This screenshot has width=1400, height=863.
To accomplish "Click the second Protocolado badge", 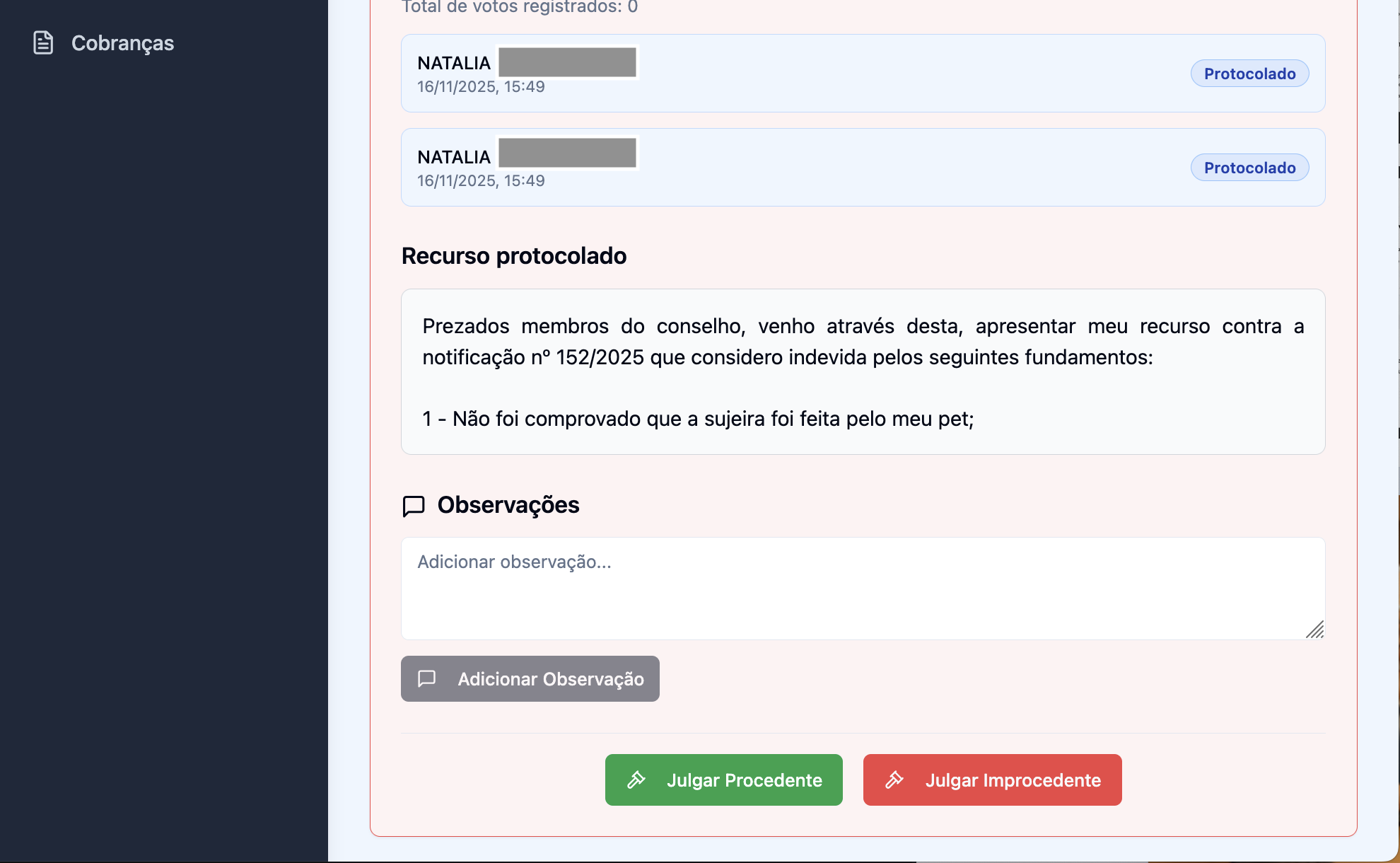I will coord(1249,168).
